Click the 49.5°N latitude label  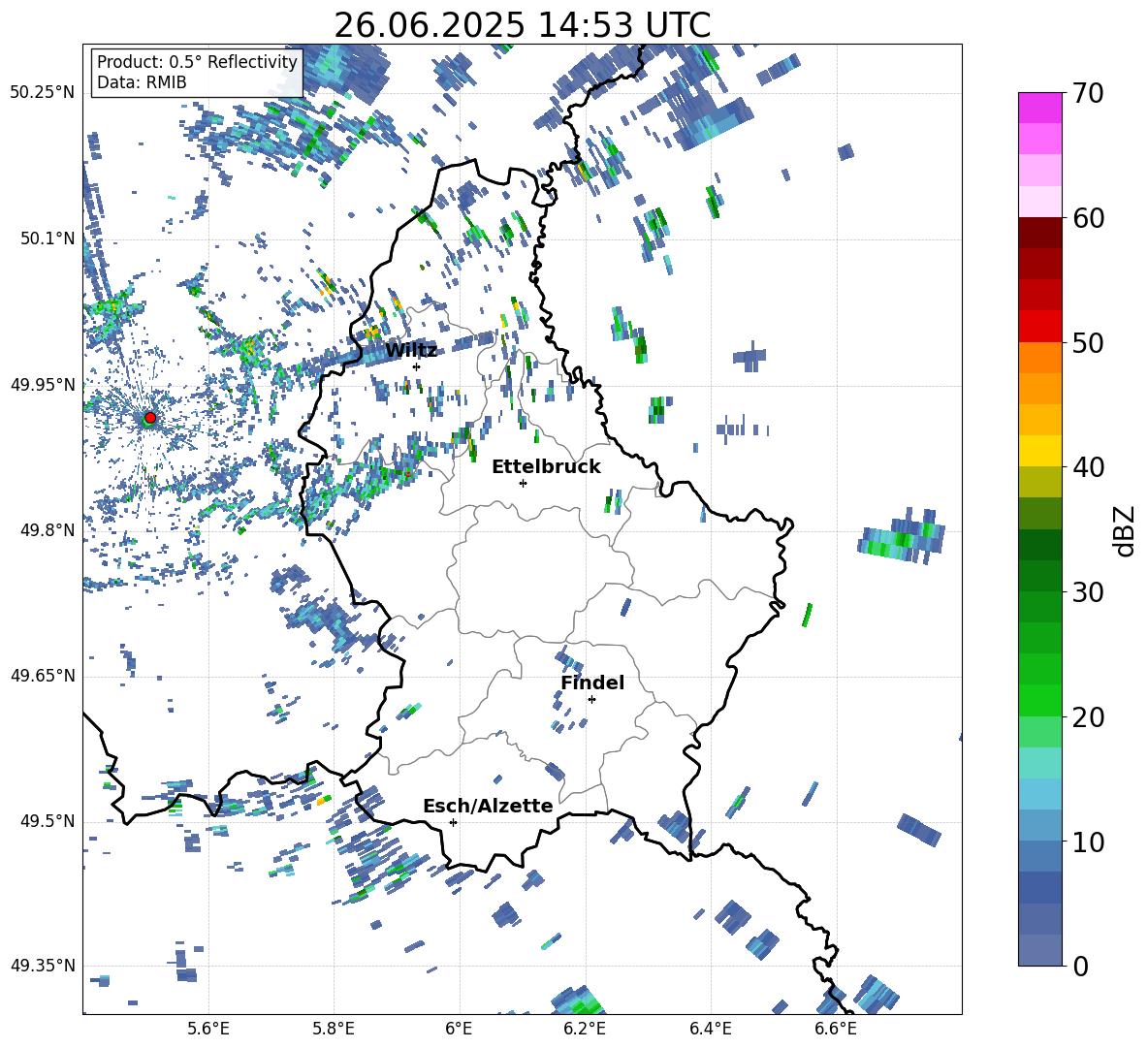pyautogui.click(x=48, y=821)
